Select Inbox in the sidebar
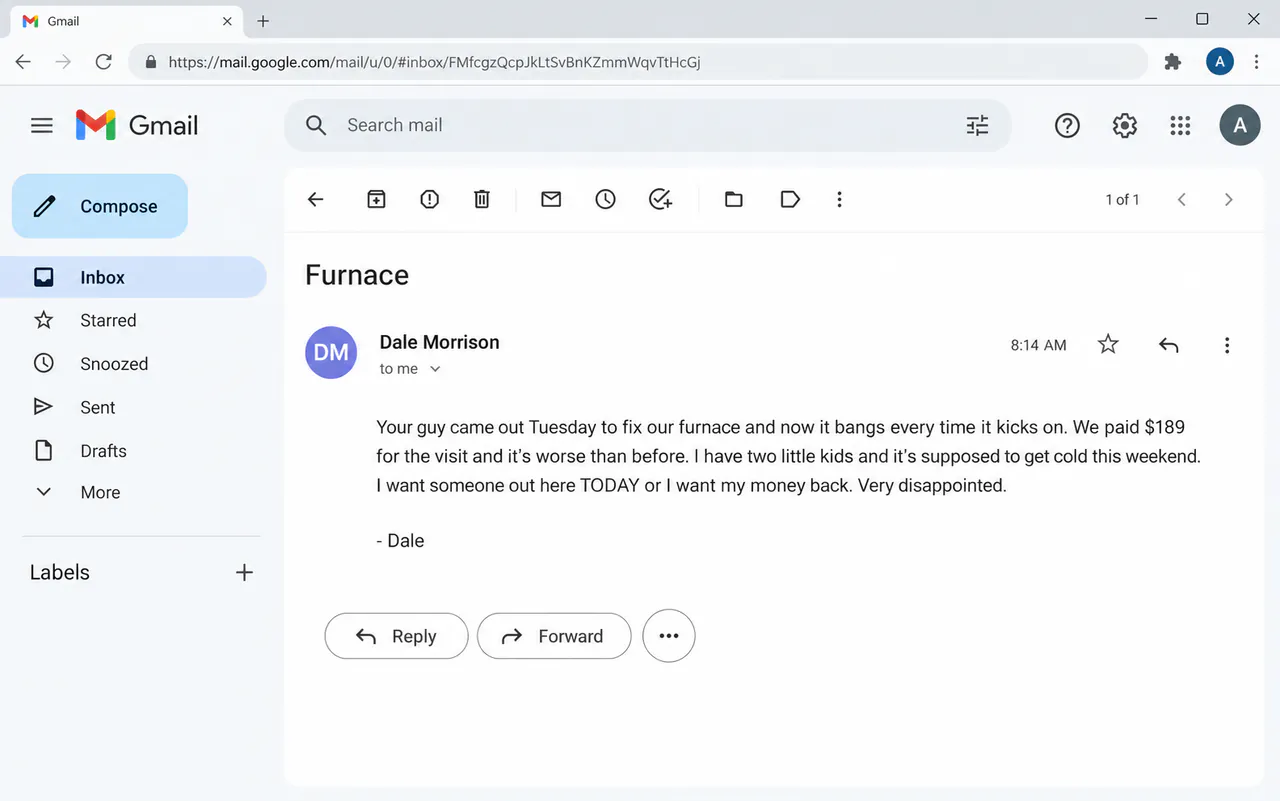 tap(134, 277)
